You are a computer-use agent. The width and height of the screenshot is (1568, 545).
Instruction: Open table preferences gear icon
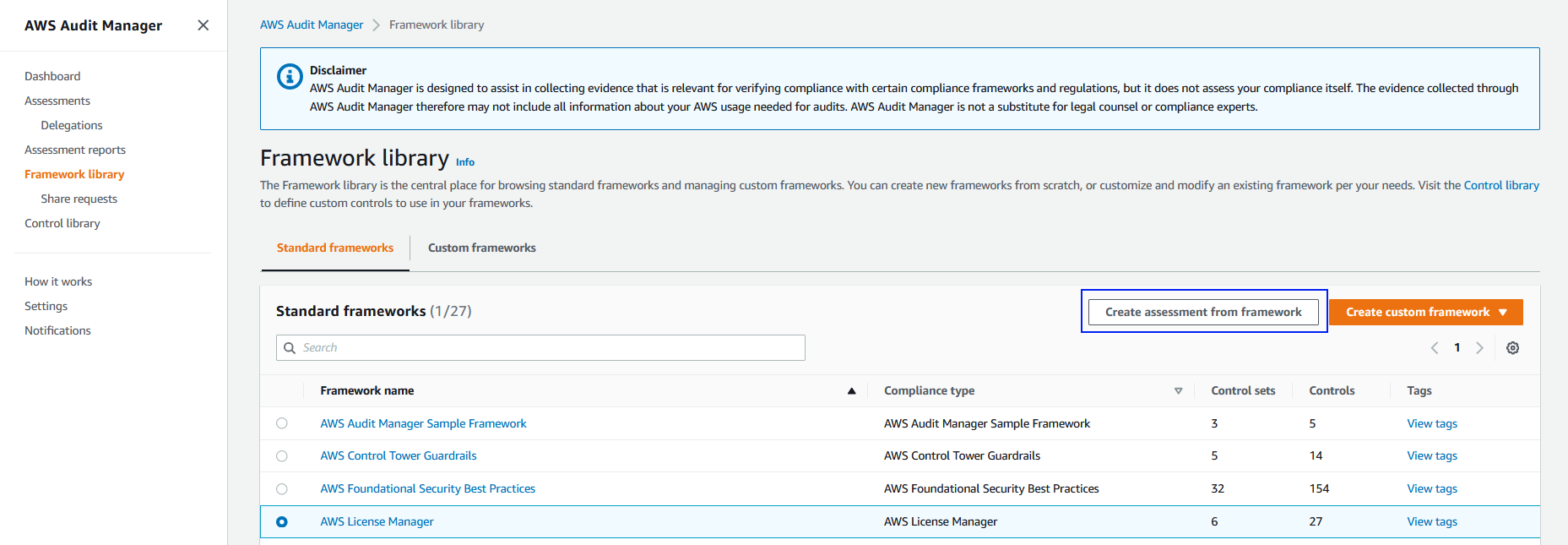click(x=1512, y=348)
